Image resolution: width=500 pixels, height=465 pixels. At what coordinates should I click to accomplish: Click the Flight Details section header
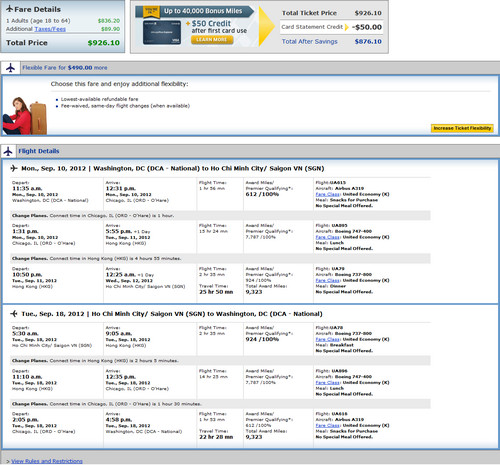(39, 151)
